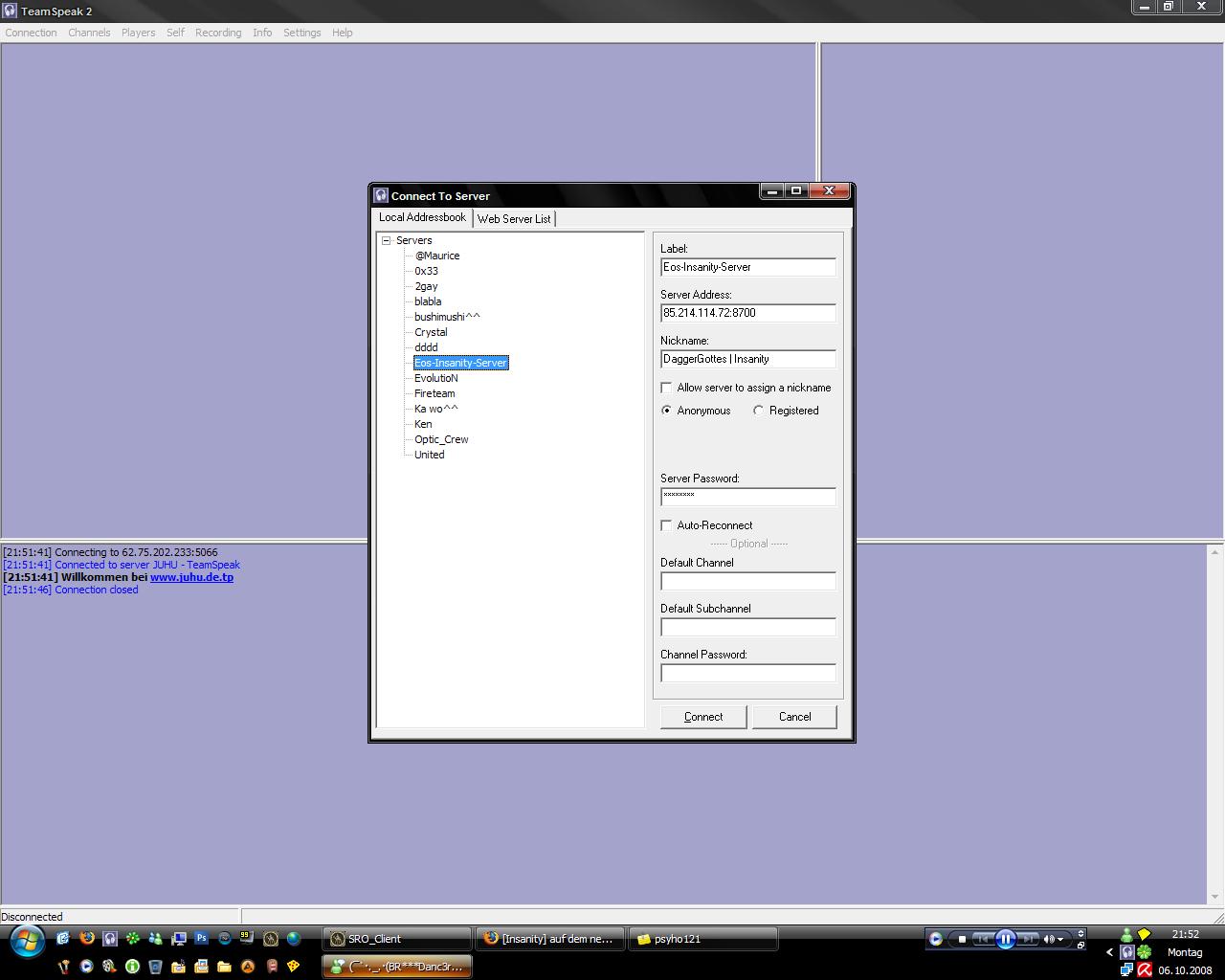The image size is (1225, 980).
Task: Open Firefox from the quick launch bar
Action: tap(86, 939)
